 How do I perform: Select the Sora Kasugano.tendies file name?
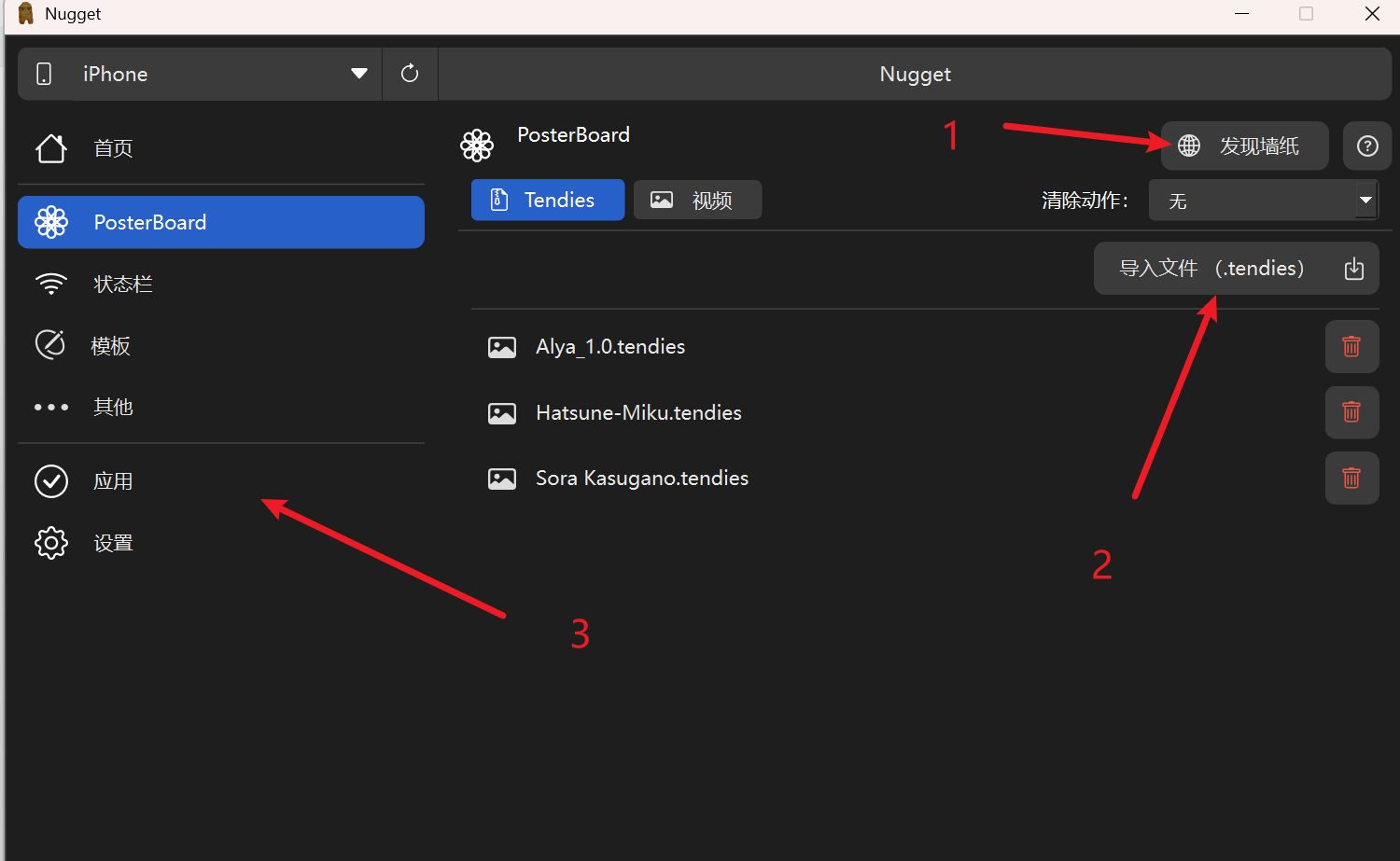click(642, 479)
